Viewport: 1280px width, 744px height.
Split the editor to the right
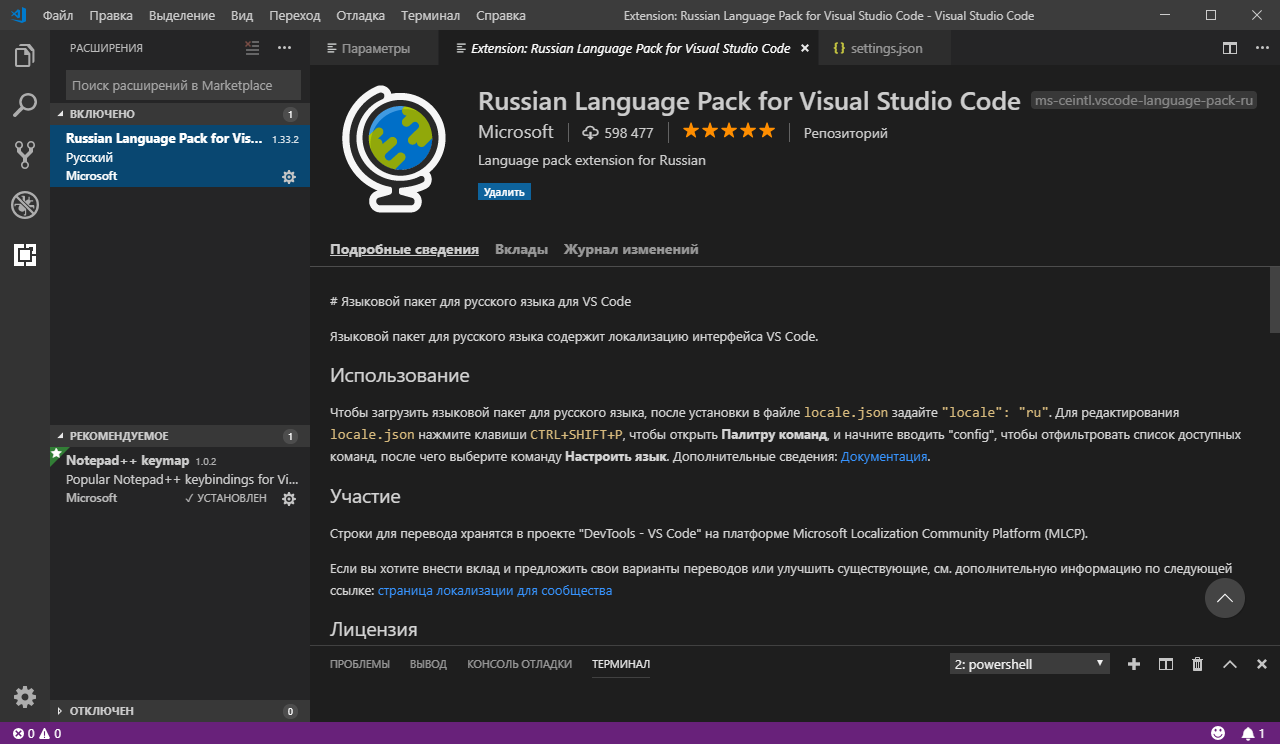pos(1230,48)
